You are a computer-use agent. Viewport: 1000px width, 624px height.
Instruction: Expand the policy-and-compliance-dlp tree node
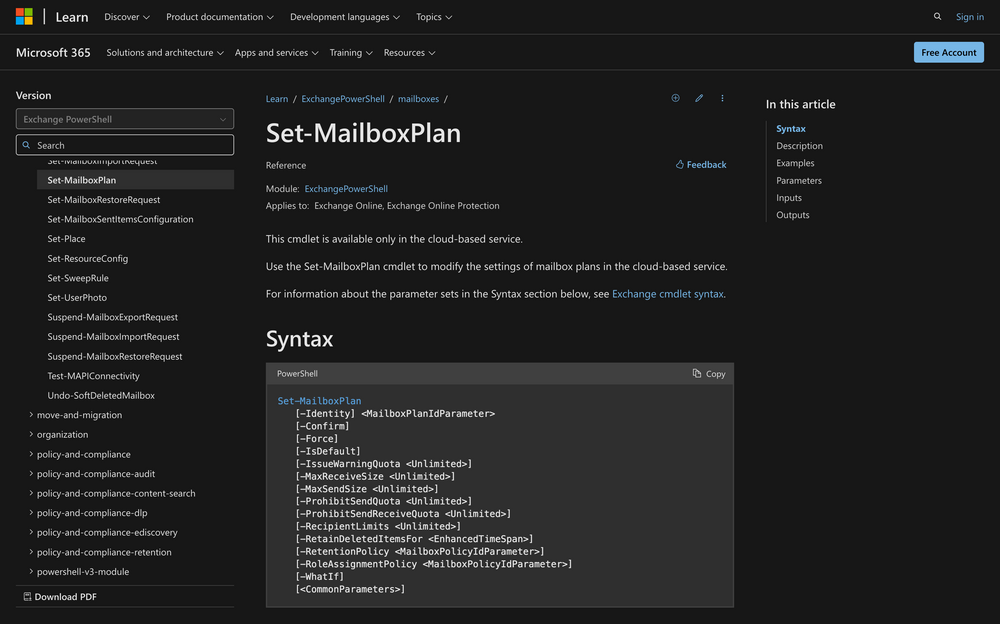92,513
